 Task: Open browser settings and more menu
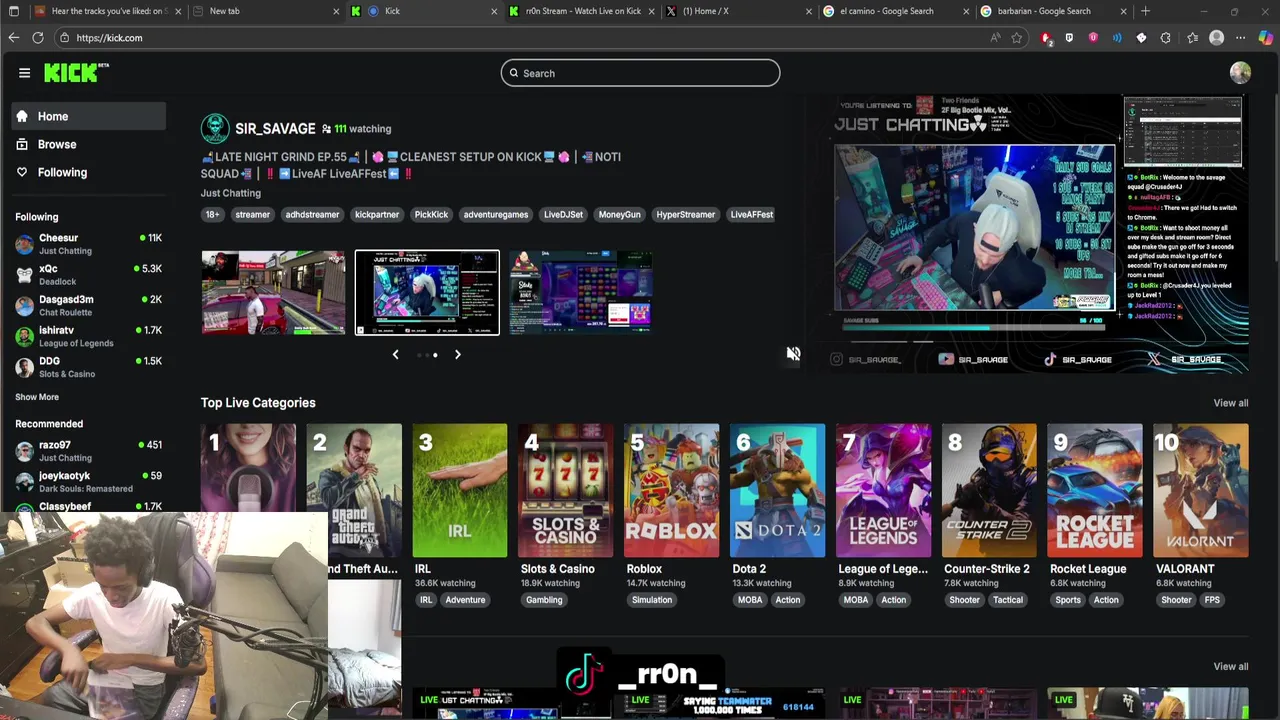click(1241, 38)
